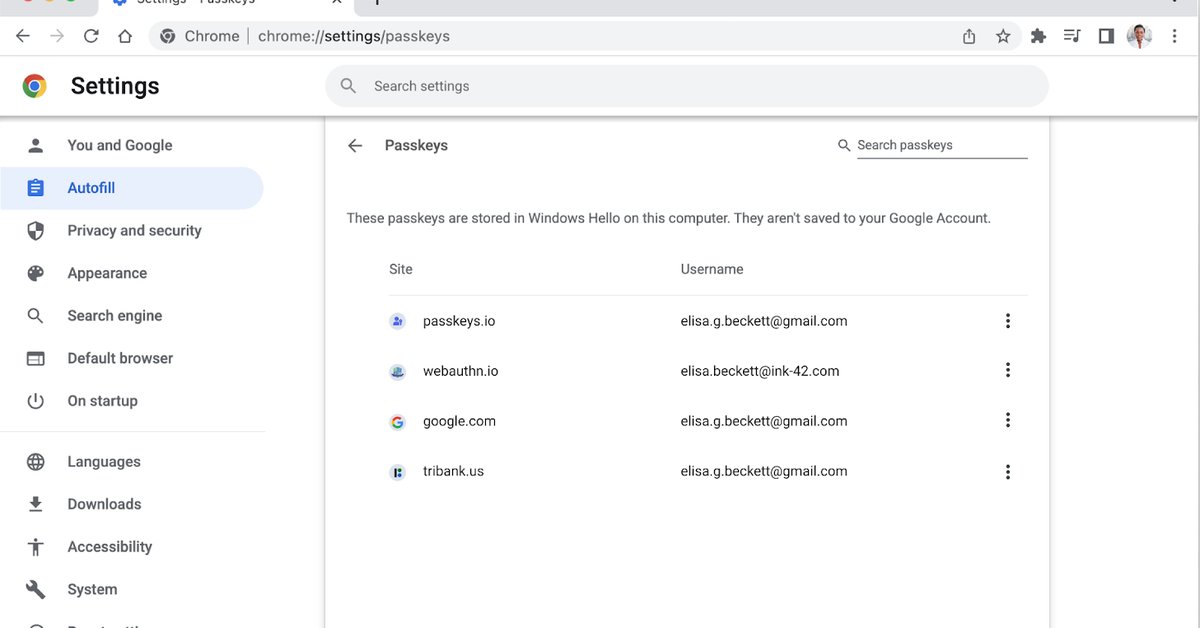
Task: Click the window icon beside Default browser
Action: [36, 358]
